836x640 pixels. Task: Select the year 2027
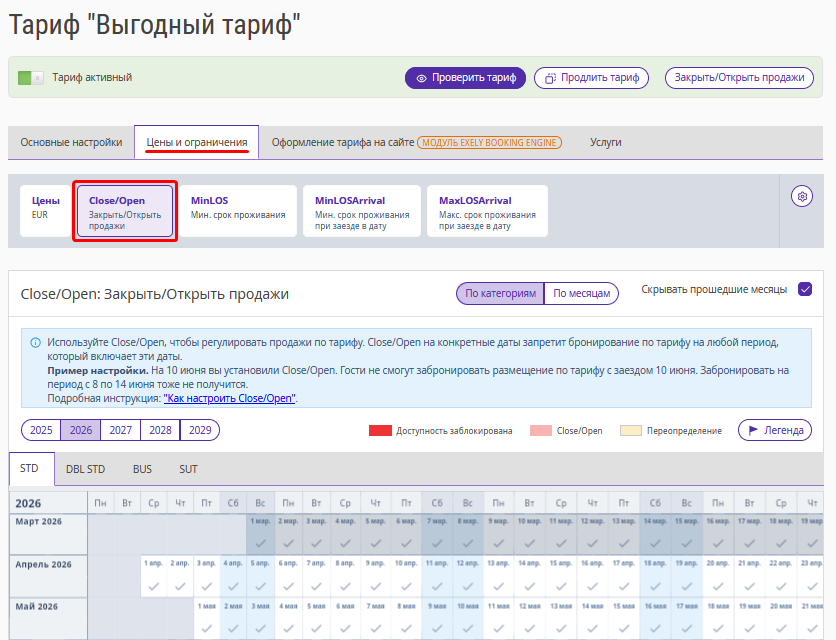120,430
